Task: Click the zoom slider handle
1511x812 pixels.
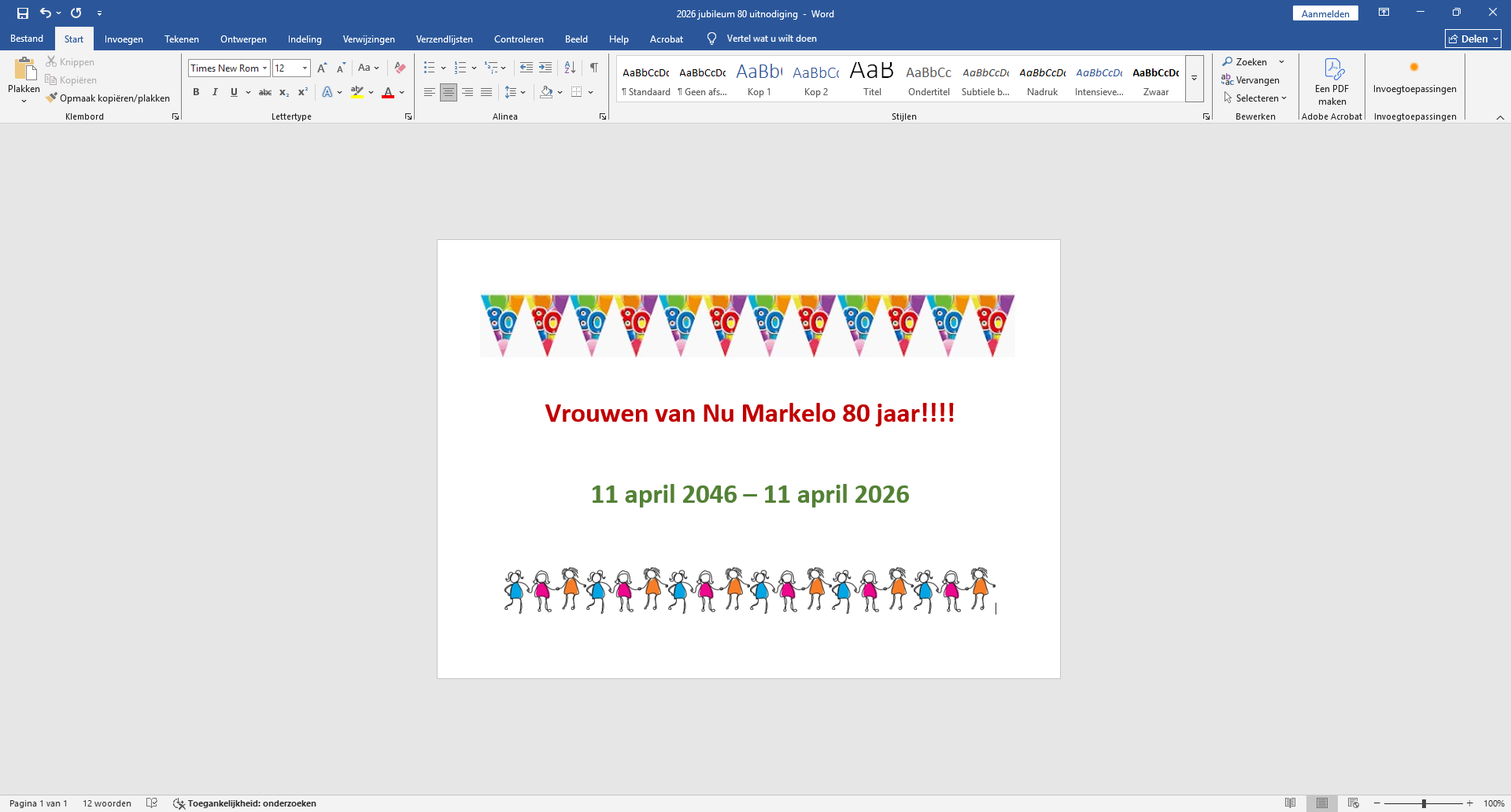Action: click(x=1424, y=803)
